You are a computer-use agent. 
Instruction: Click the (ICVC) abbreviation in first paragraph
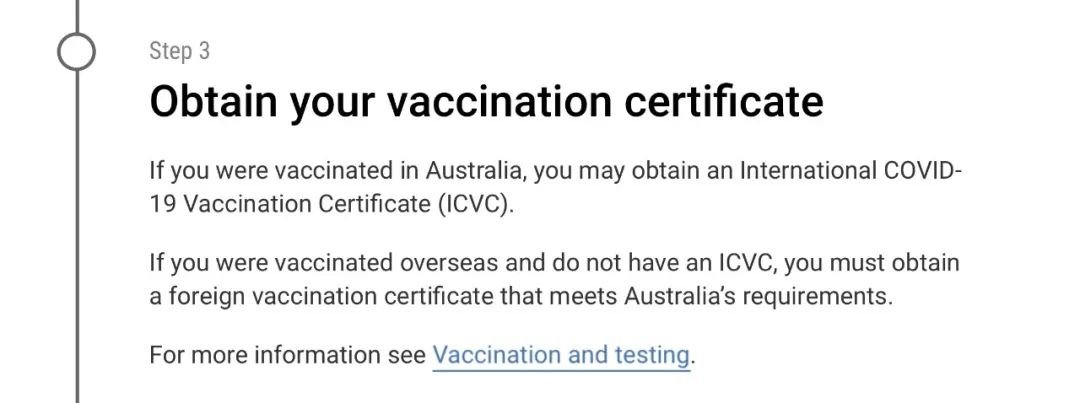(x=476, y=205)
